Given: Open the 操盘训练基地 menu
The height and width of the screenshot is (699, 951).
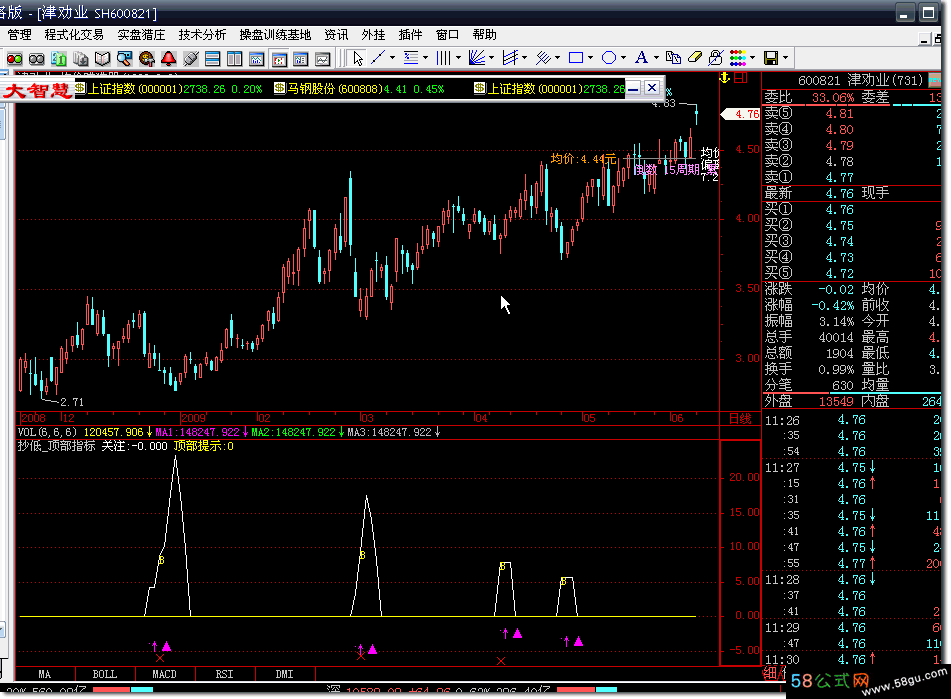Looking at the screenshot, I should [275, 35].
